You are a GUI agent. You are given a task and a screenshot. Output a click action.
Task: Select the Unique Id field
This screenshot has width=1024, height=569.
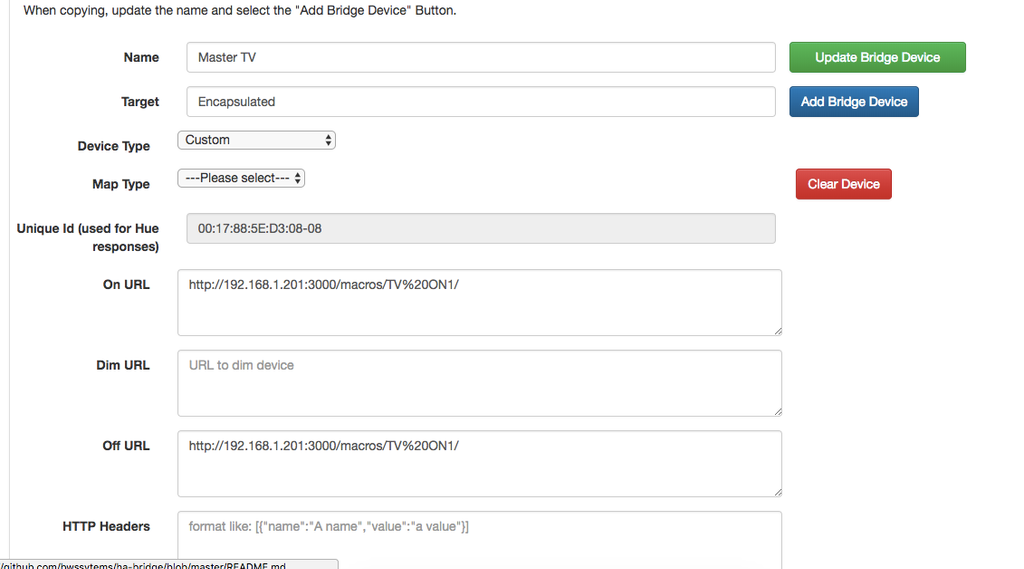pos(480,228)
